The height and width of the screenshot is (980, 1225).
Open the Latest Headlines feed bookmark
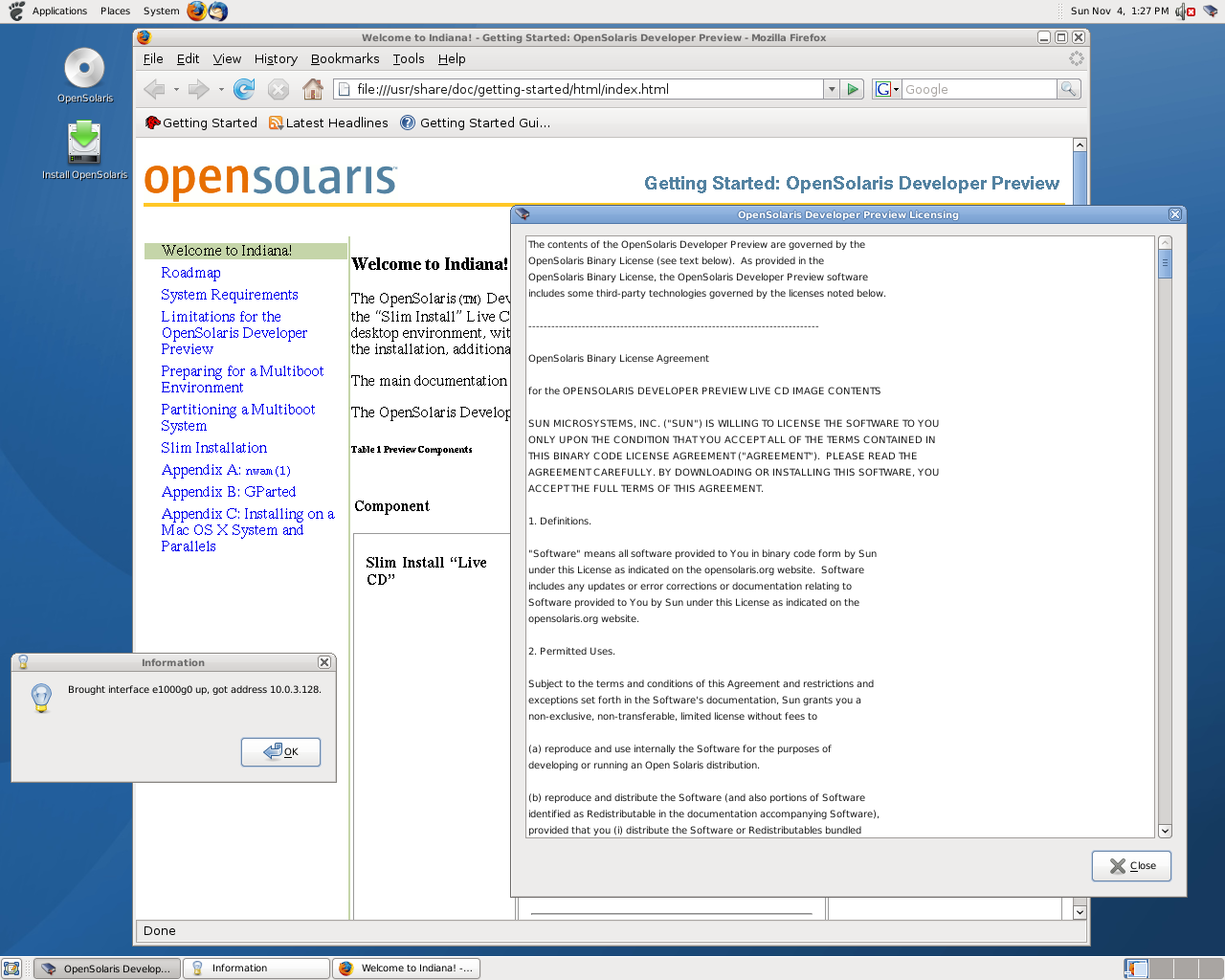click(x=328, y=122)
